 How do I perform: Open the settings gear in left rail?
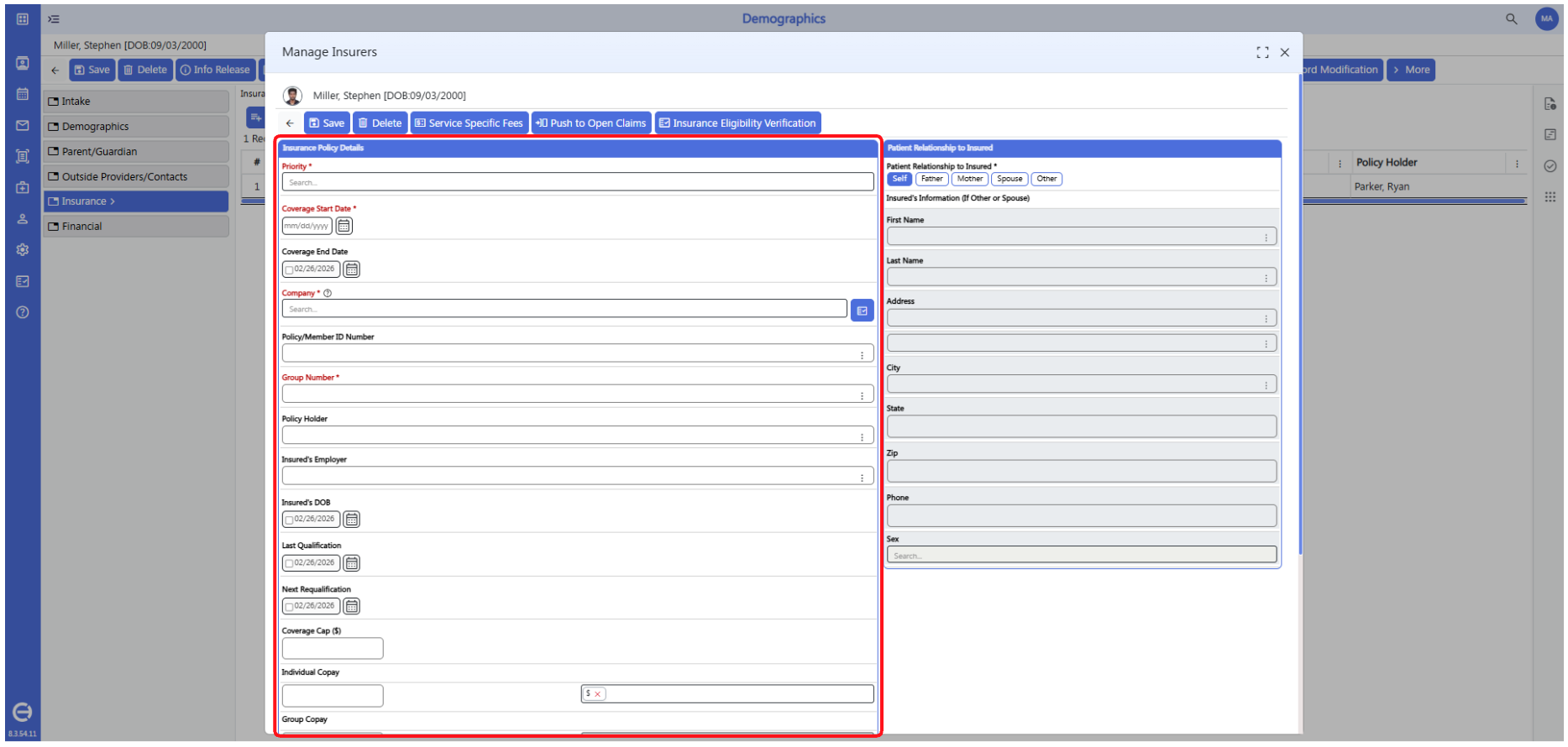(x=23, y=250)
